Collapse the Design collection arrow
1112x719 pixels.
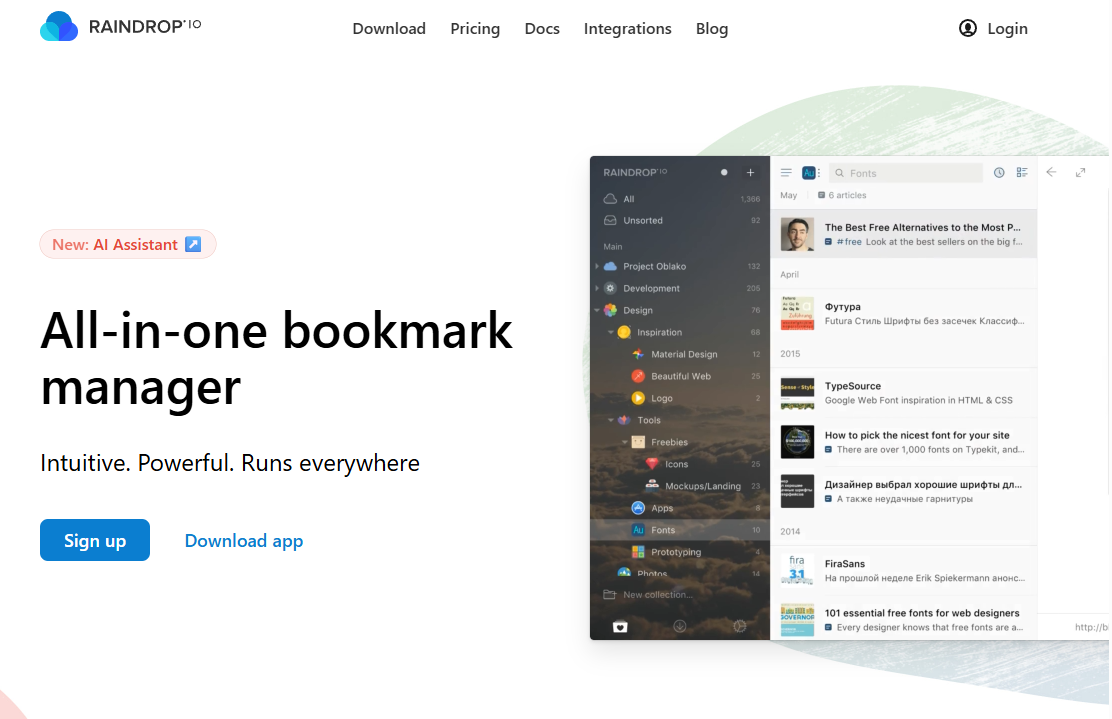[596, 311]
